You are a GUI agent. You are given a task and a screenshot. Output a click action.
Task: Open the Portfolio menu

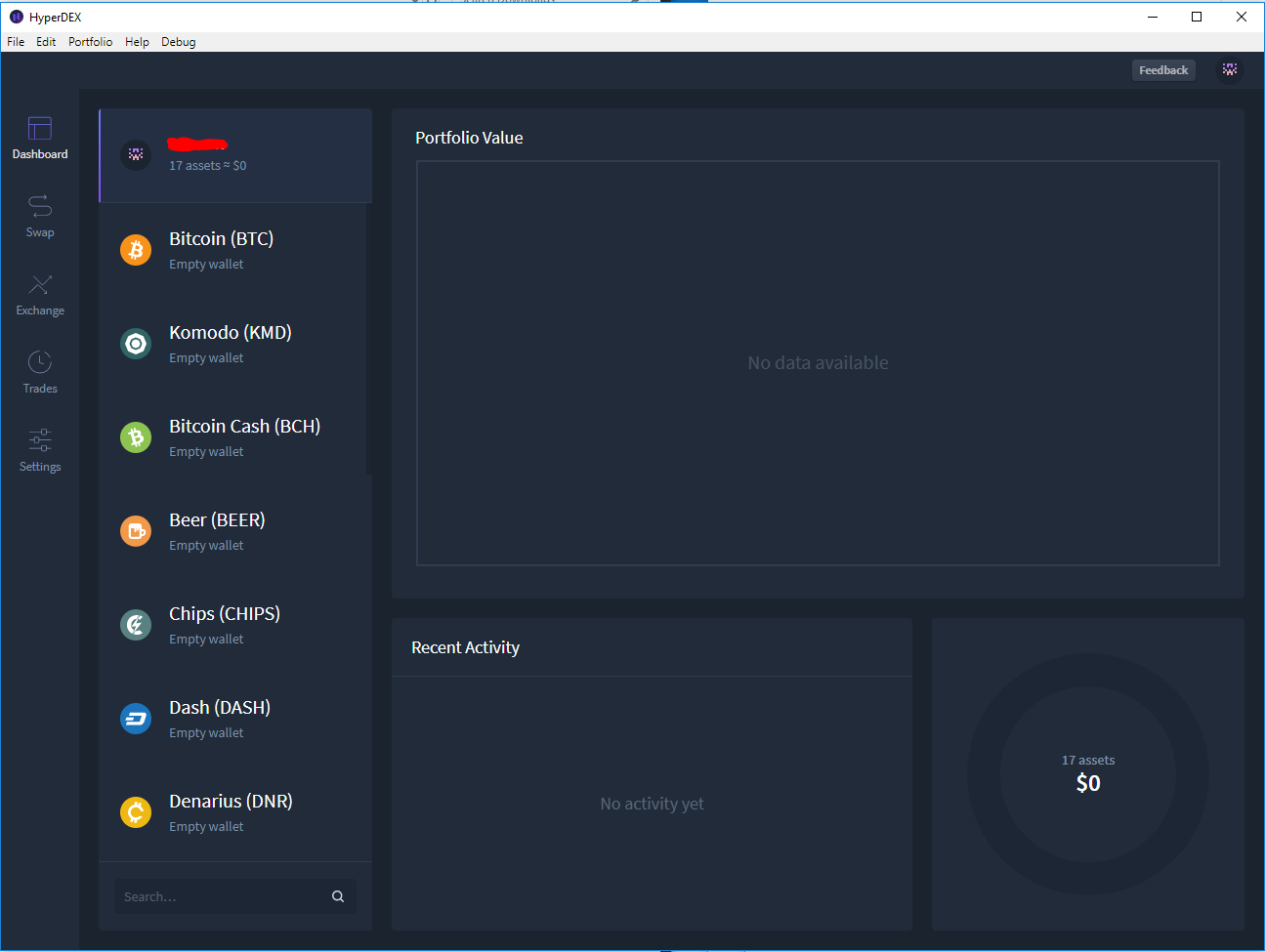(x=90, y=42)
